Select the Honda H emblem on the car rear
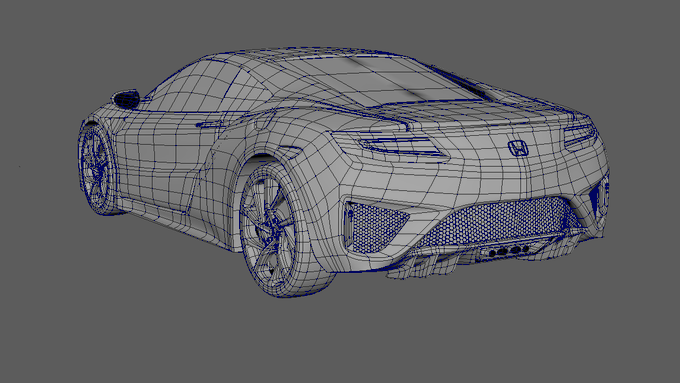Image resolution: width=680 pixels, height=383 pixels. 518,148
